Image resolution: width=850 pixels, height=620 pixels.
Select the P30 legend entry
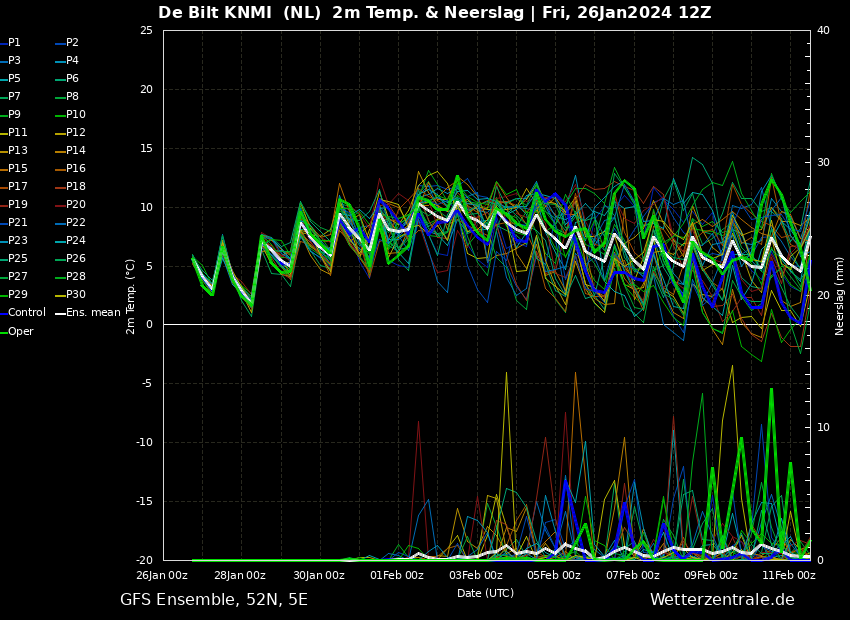click(x=76, y=295)
